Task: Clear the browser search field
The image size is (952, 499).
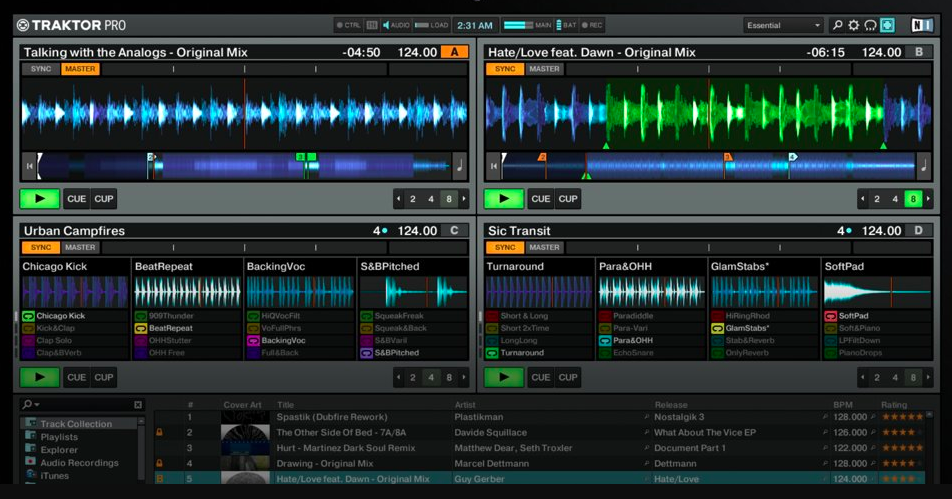Action: 138,404
